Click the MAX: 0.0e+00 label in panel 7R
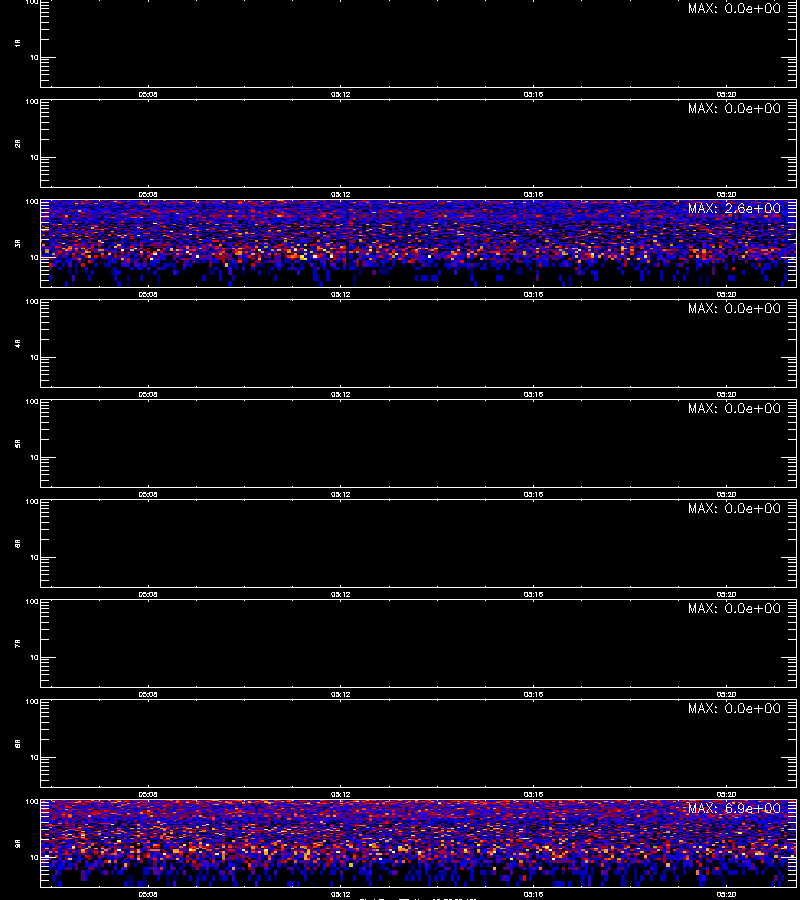The image size is (800, 900). (734, 608)
